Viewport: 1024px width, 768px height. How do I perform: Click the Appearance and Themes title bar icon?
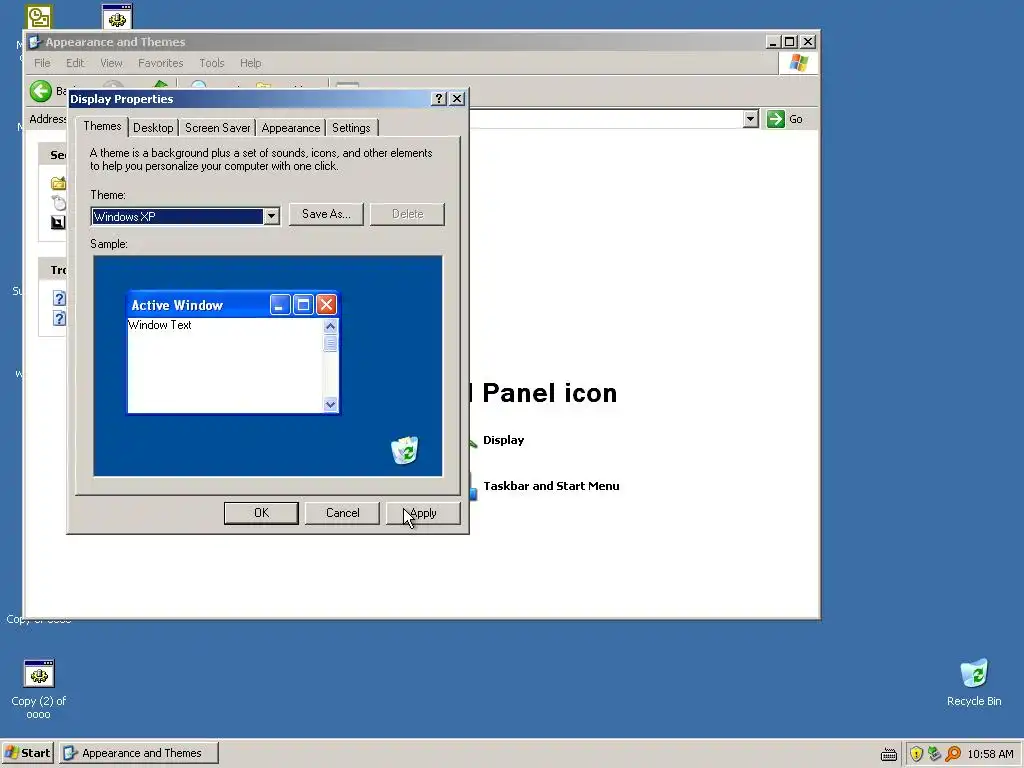click(35, 42)
